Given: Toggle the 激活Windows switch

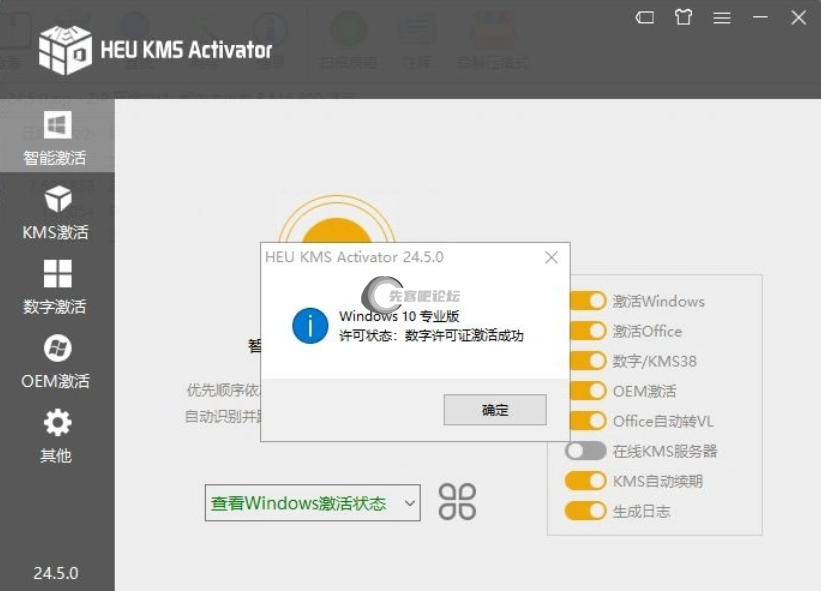Looking at the screenshot, I should click(x=586, y=301).
